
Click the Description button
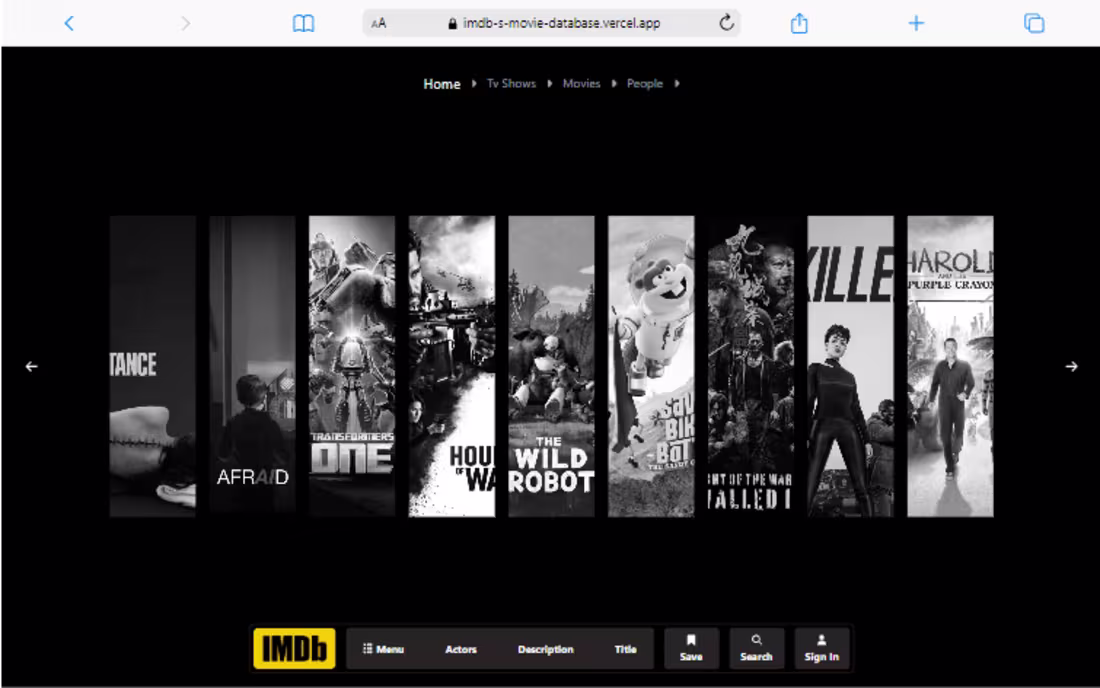[545, 648]
